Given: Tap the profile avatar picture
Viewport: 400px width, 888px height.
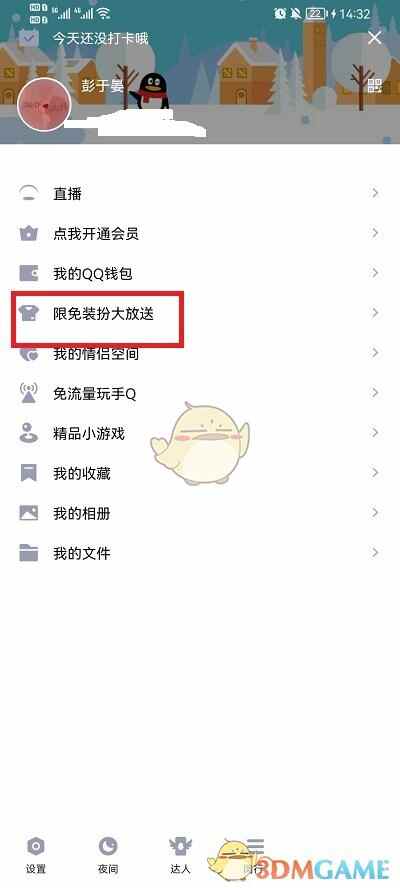Looking at the screenshot, I should (44, 106).
